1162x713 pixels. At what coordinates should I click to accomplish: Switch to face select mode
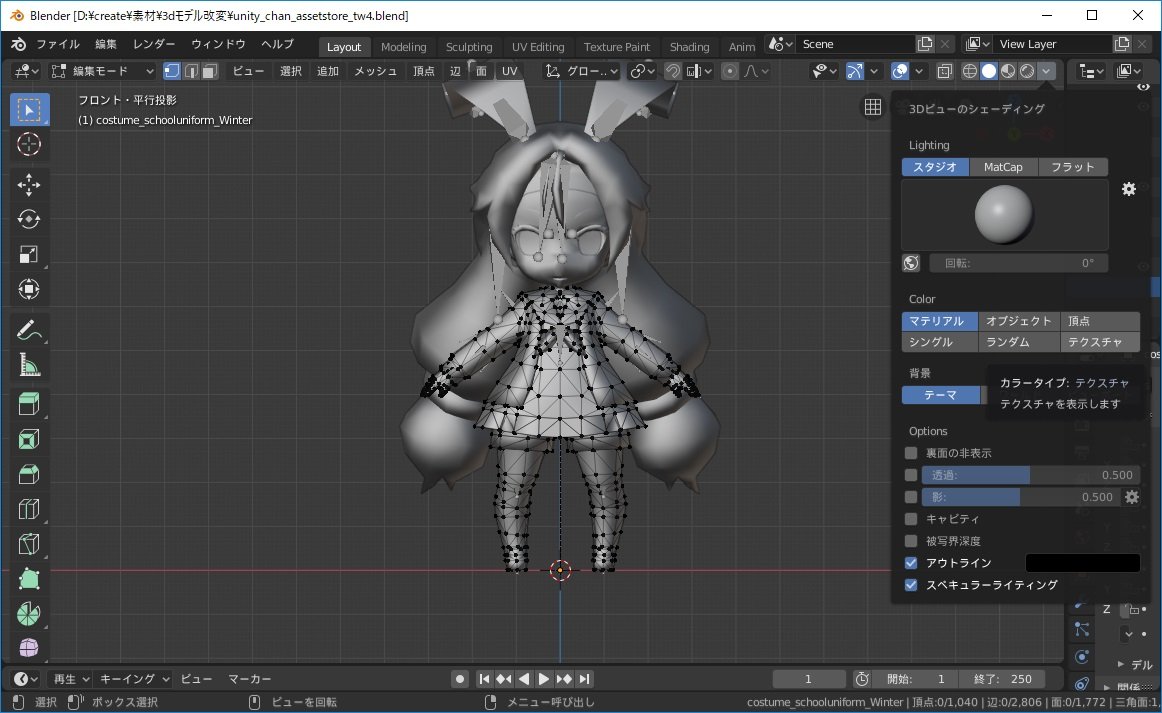pos(210,71)
